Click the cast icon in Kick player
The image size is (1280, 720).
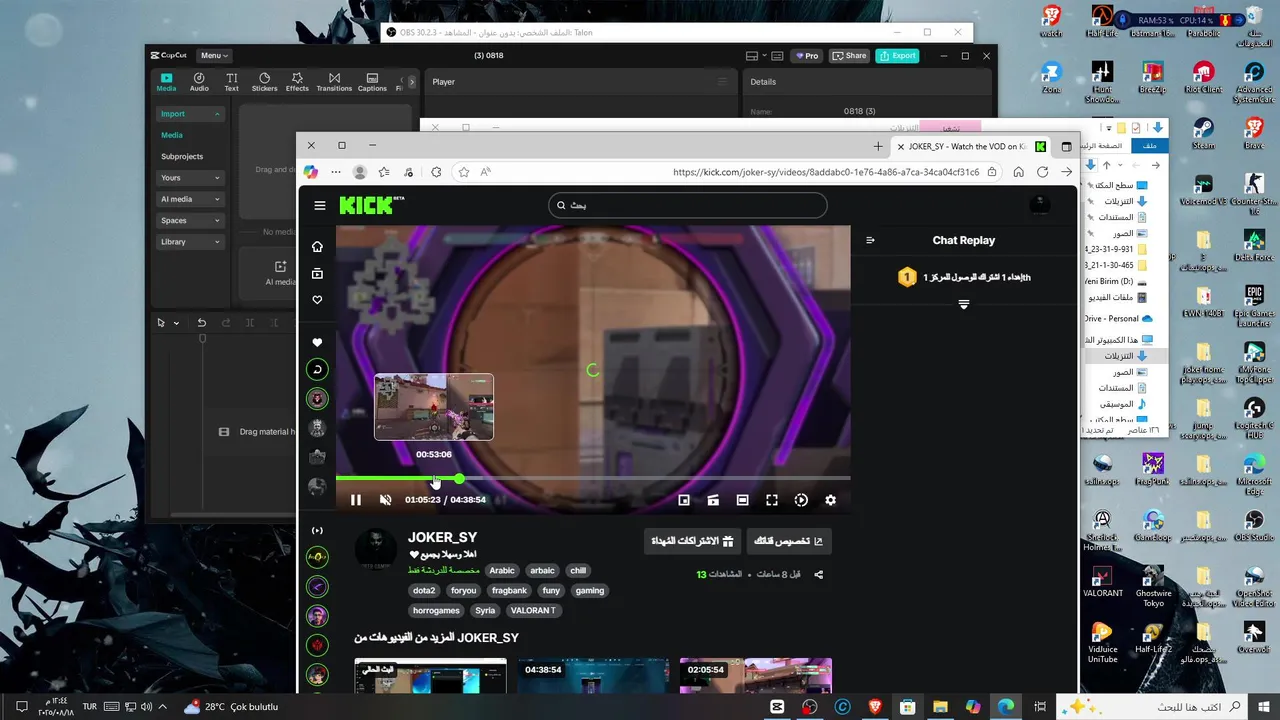click(713, 500)
